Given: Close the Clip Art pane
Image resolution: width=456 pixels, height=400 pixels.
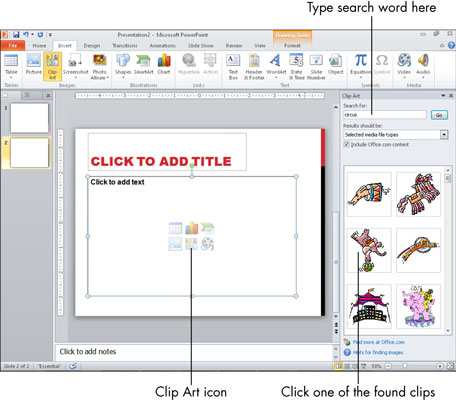Looking at the screenshot, I should click(x=451, y=96).
